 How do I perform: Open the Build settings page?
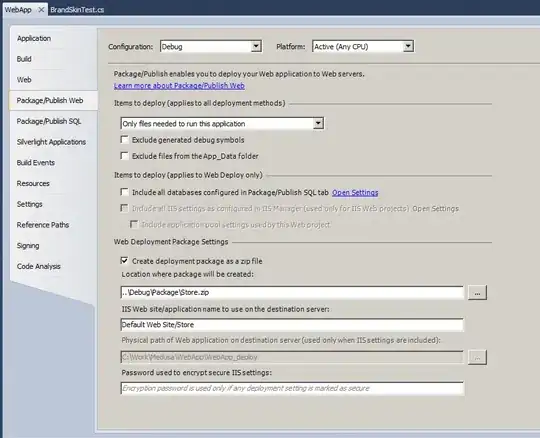tap(24, 59)
